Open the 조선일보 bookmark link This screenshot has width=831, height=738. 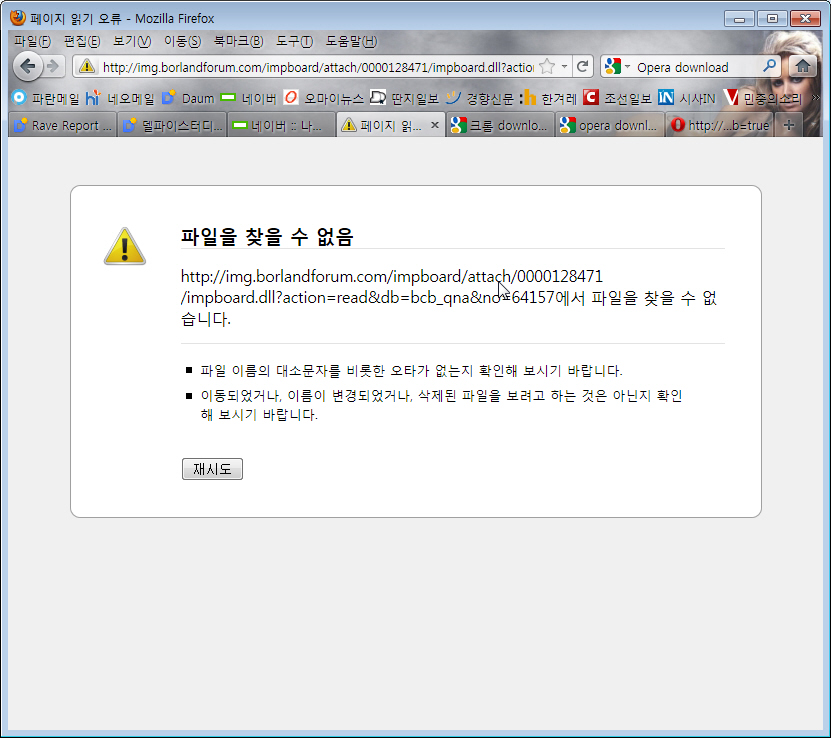click(617, 98)
